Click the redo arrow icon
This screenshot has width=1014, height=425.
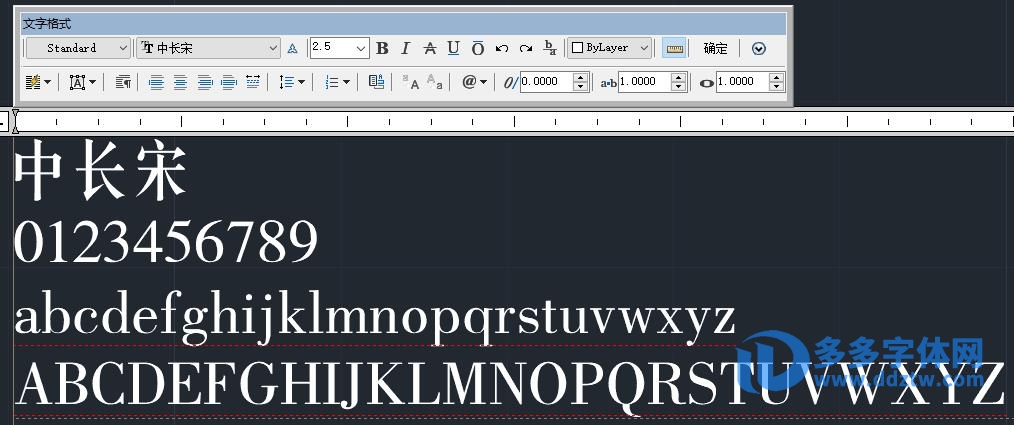[526, 48]
